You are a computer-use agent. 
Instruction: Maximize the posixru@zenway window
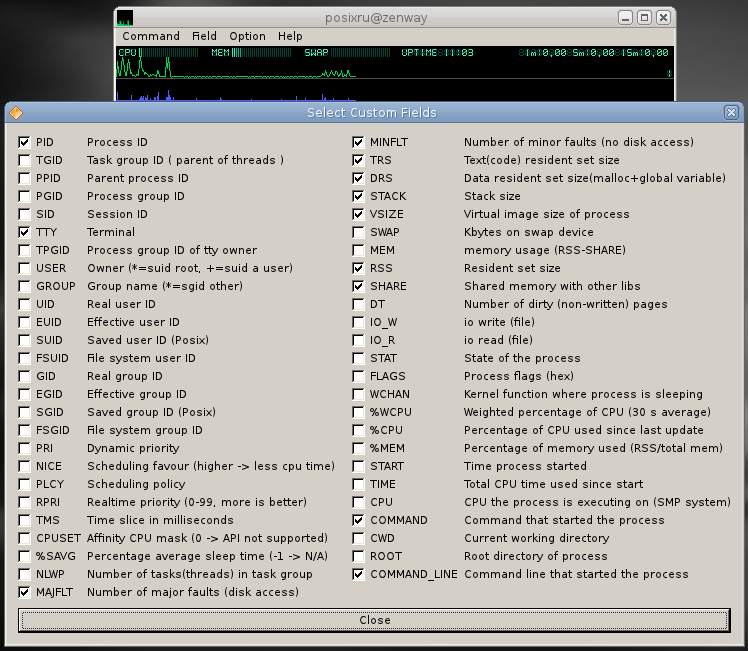coord(644,18)
